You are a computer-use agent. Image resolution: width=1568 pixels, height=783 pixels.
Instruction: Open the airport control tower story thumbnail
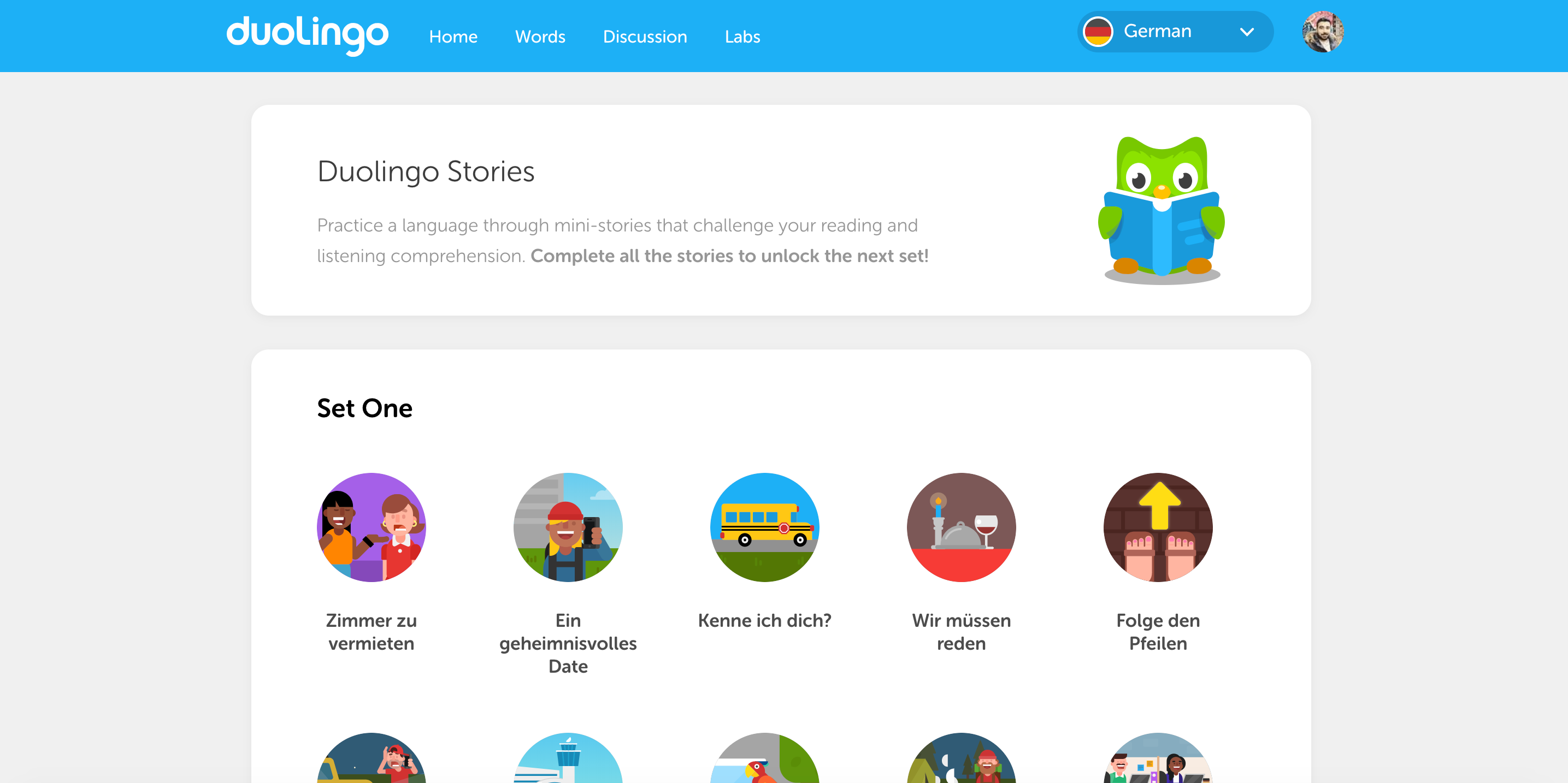coord(568,758)
